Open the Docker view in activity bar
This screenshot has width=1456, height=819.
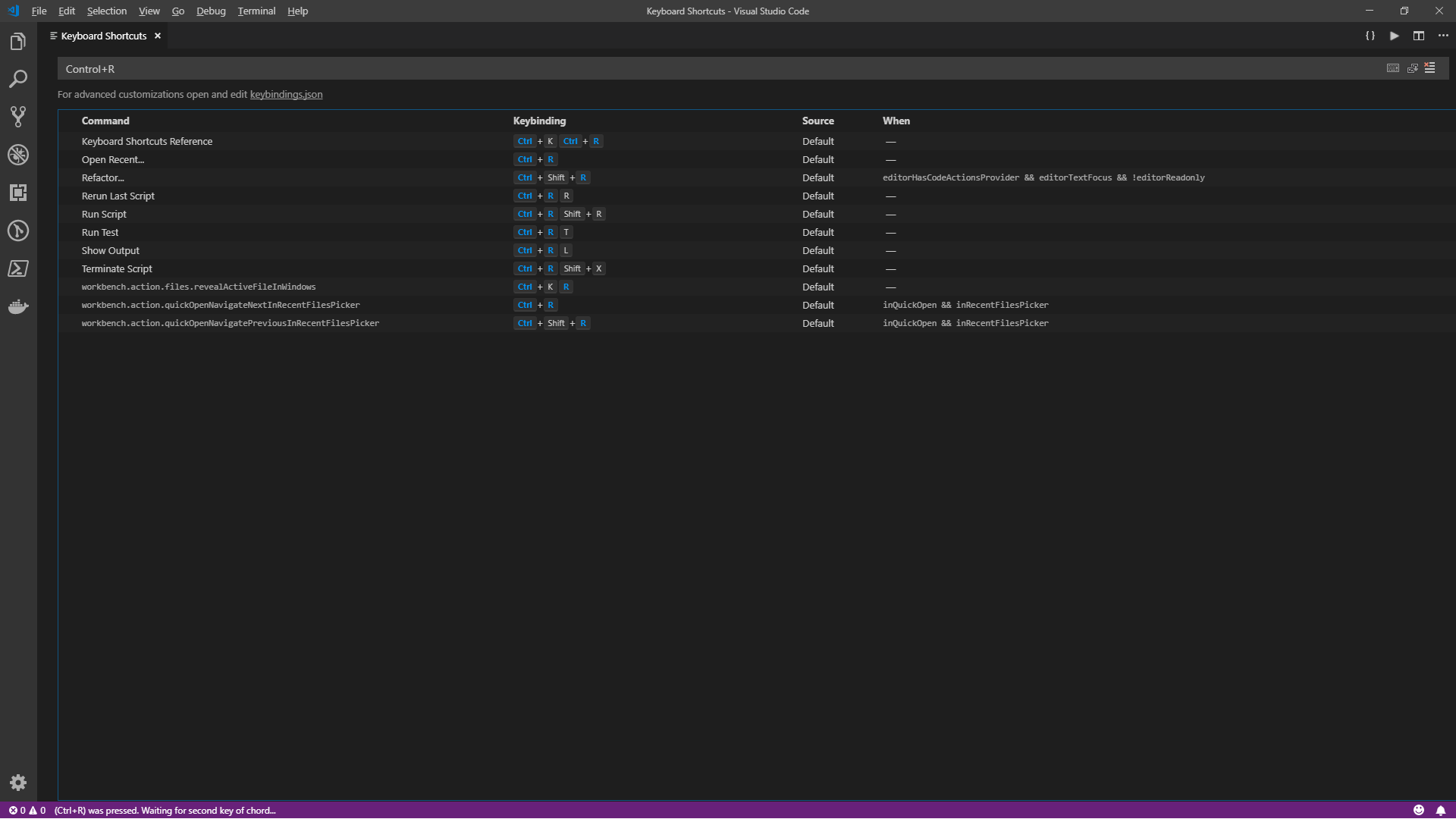point(18,306)
